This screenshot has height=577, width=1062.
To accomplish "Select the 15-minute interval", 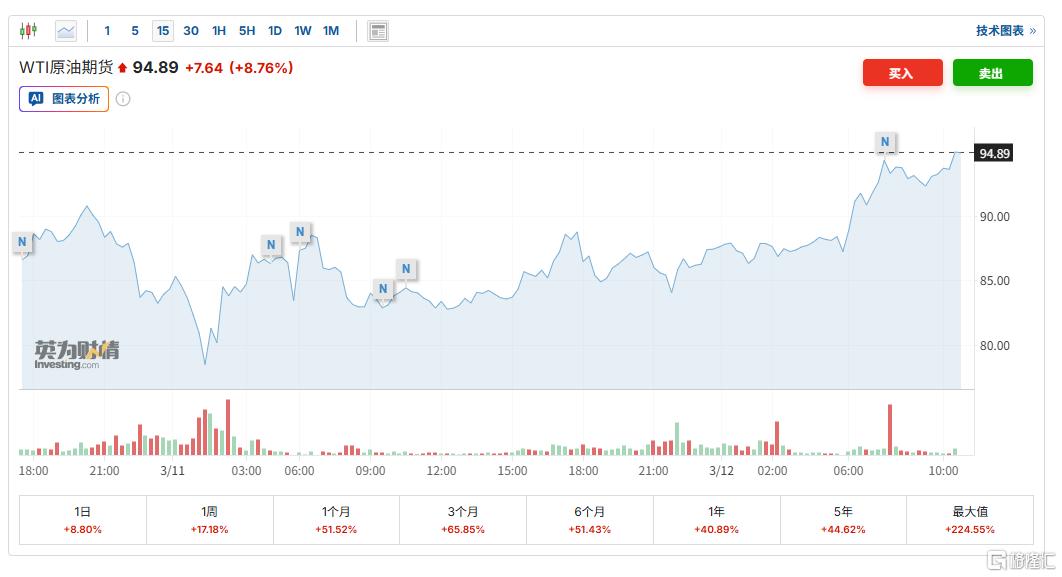I will click(x=162, y=31).
